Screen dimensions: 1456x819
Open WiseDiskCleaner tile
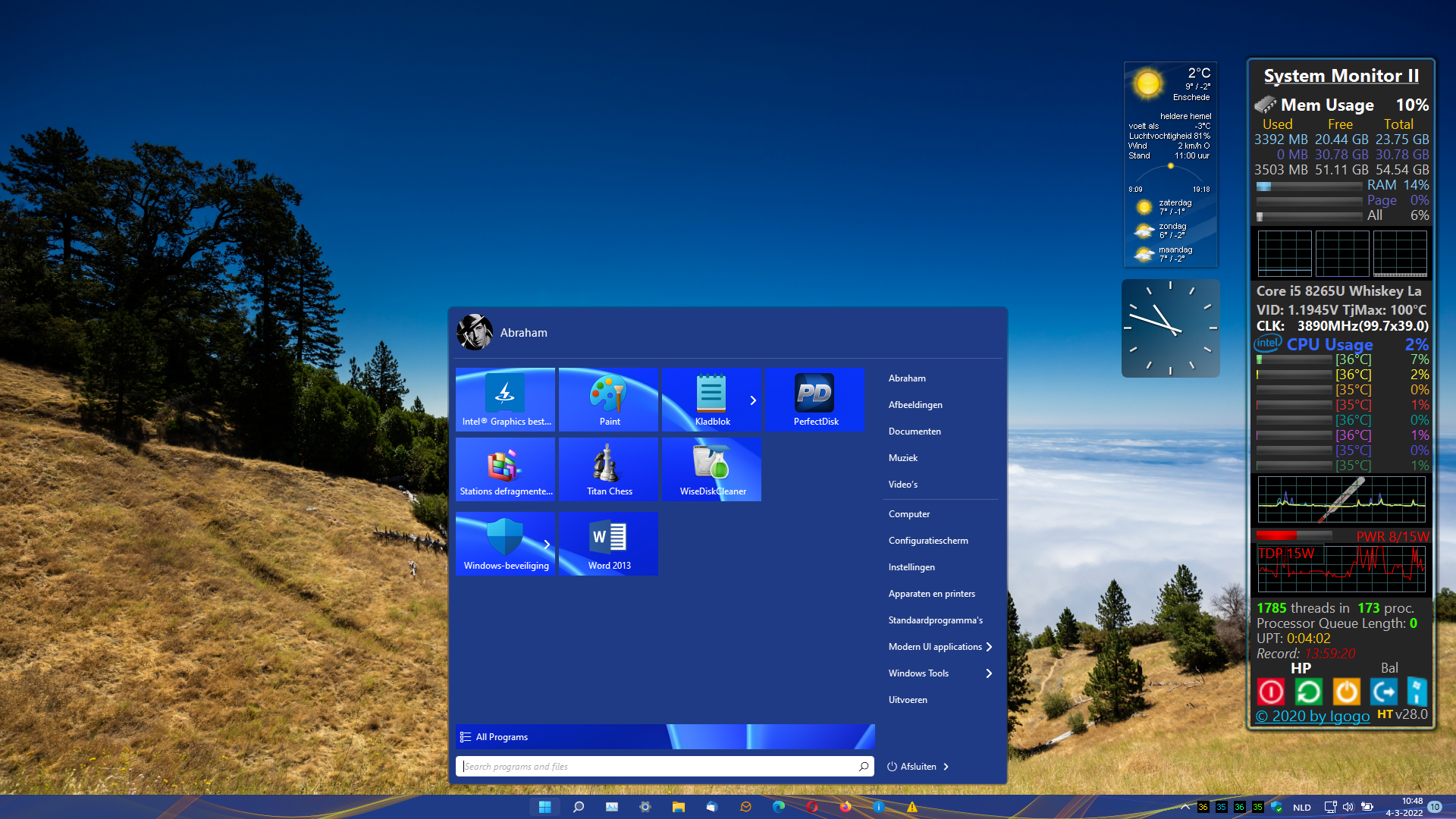[711, 469]
